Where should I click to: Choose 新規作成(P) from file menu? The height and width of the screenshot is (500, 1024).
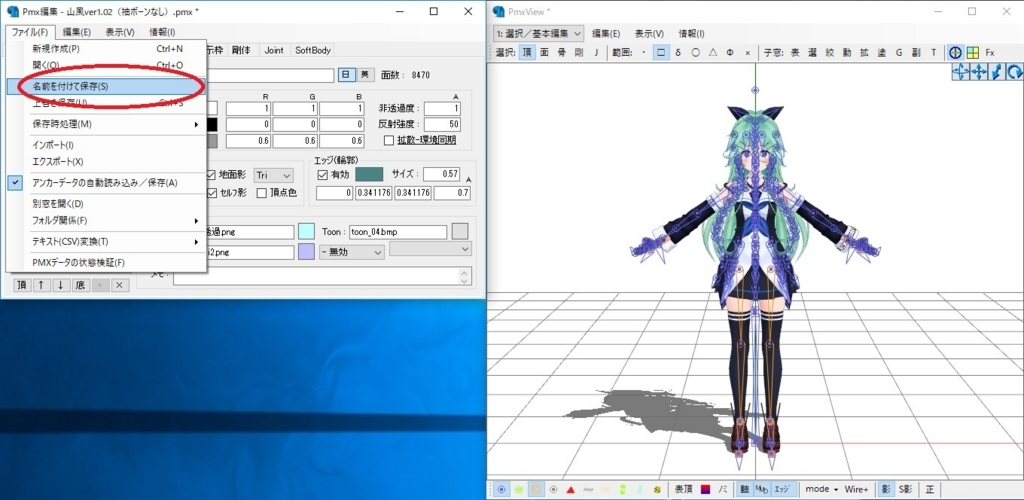(x=104, y=48)
